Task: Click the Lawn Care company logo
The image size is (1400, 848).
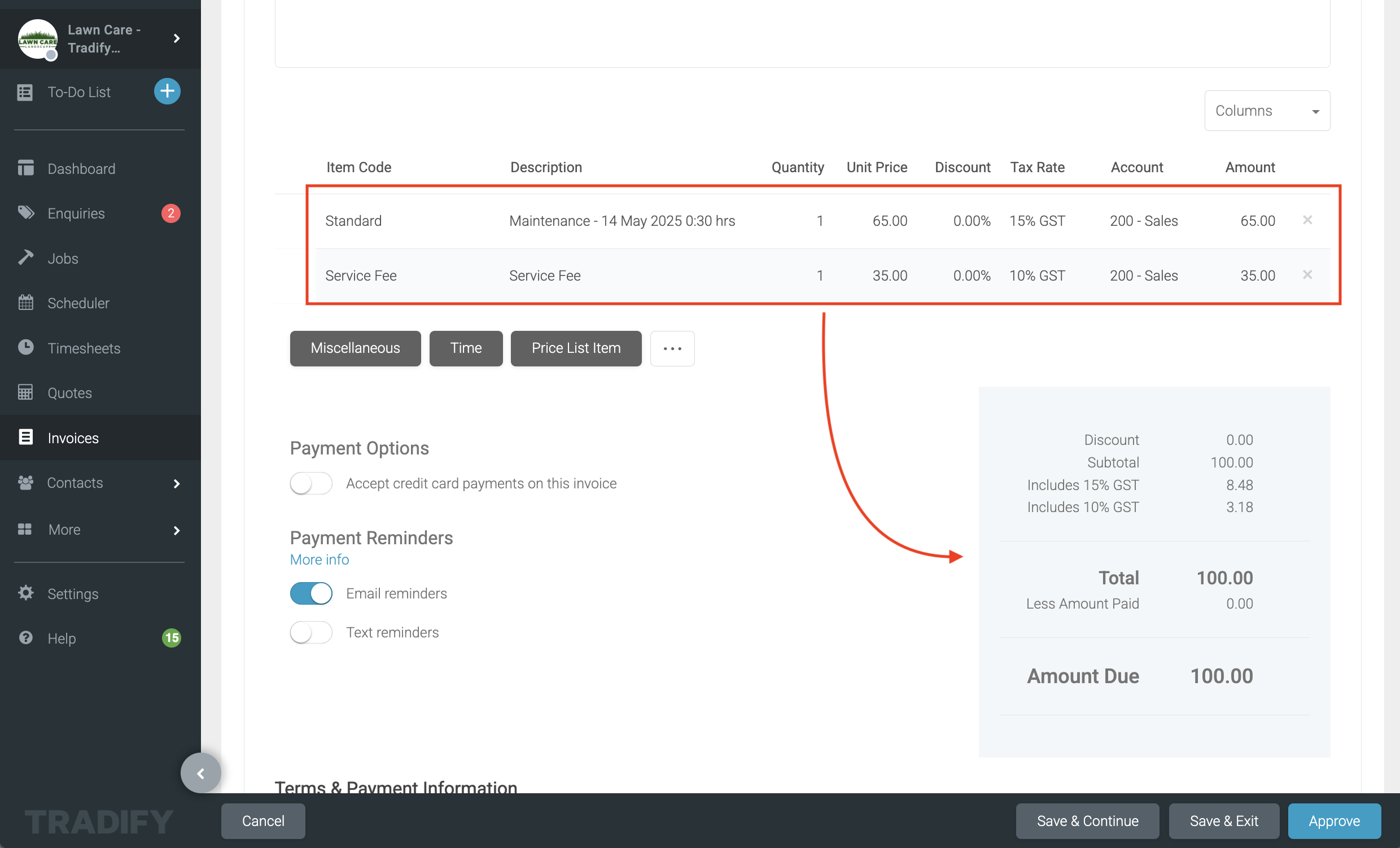Action: [x=37, y=38]
